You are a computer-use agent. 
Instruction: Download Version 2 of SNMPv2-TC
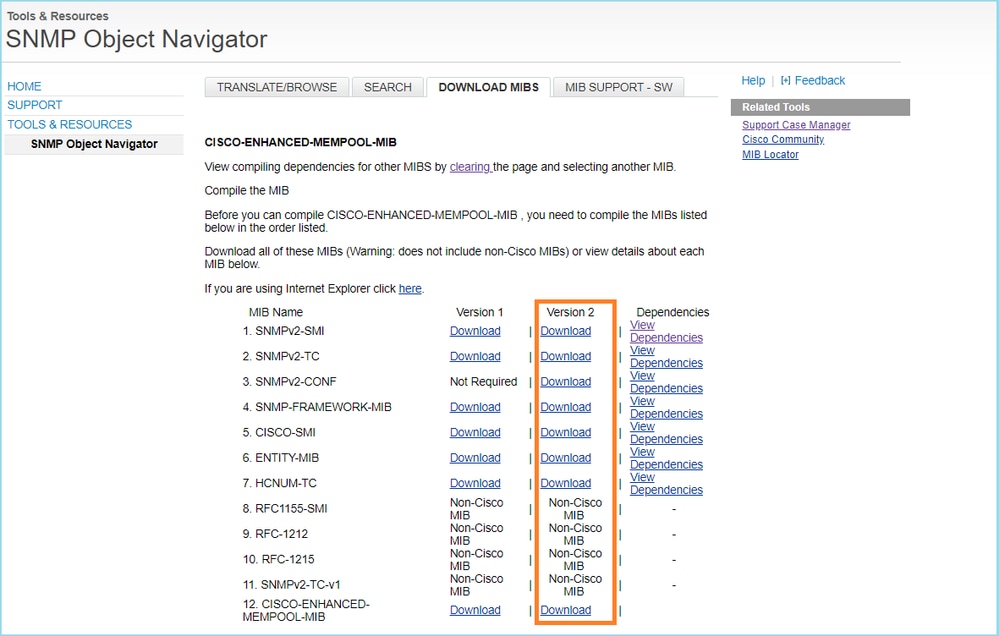tap(565, 356)
